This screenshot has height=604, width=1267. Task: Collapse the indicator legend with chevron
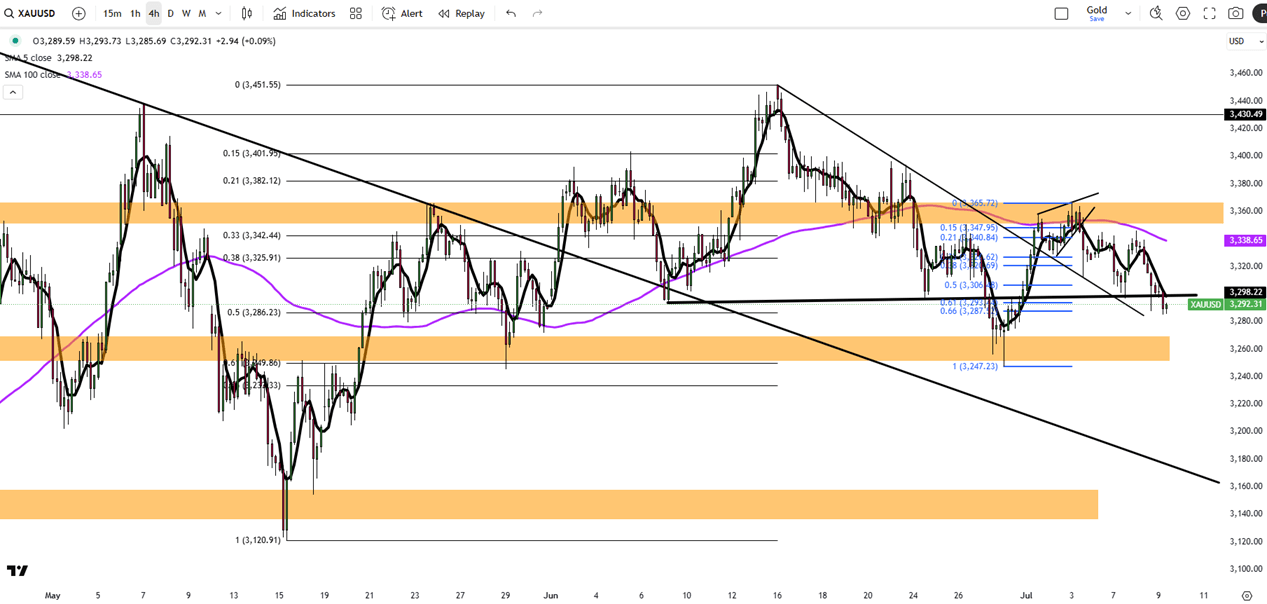[x=12, y=92]
